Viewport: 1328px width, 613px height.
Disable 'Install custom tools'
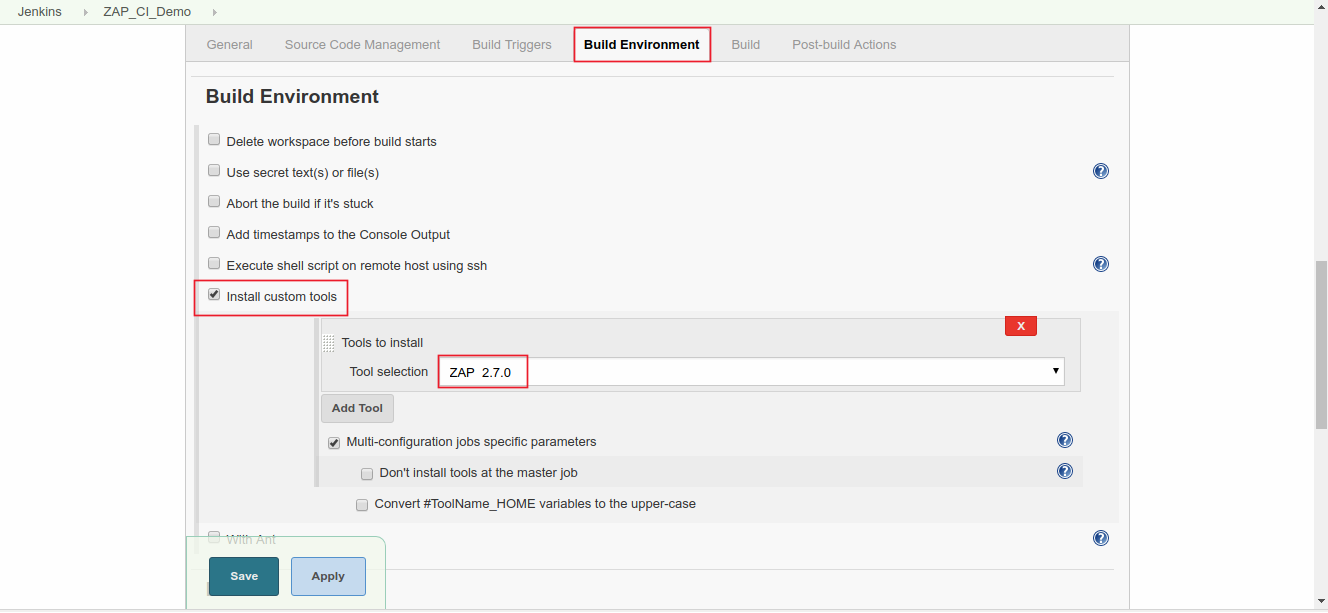pyautogui.click(x=214, y=293)
